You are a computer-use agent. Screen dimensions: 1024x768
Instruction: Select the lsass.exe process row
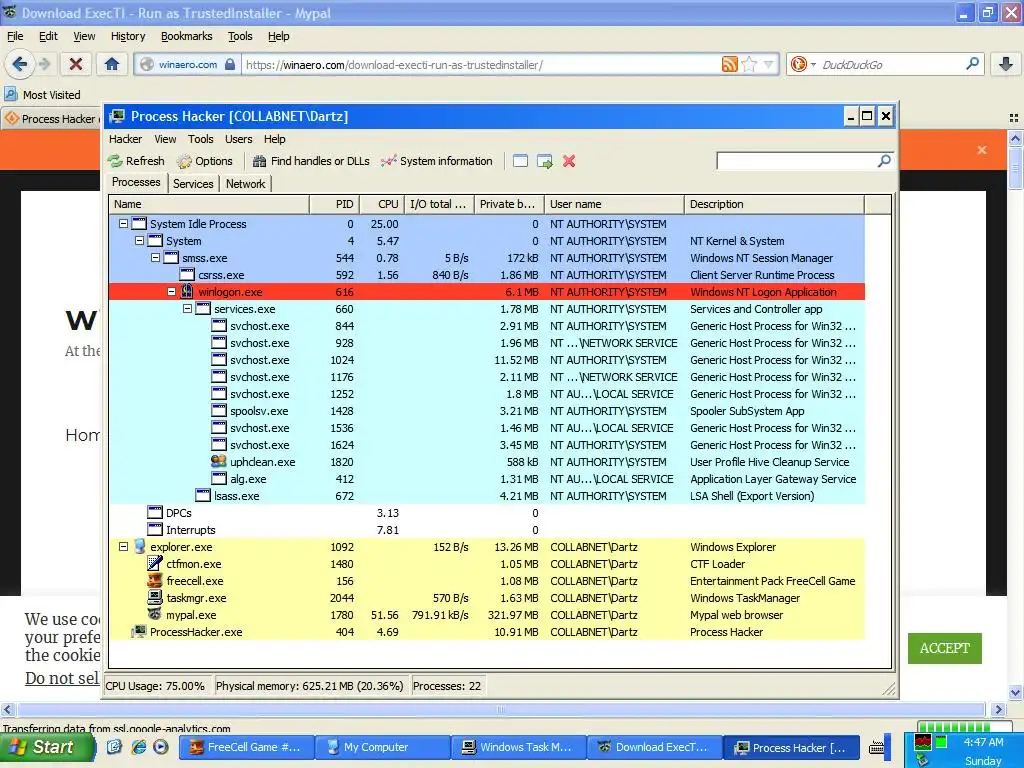pyautogui.click(x=487, y=496)
